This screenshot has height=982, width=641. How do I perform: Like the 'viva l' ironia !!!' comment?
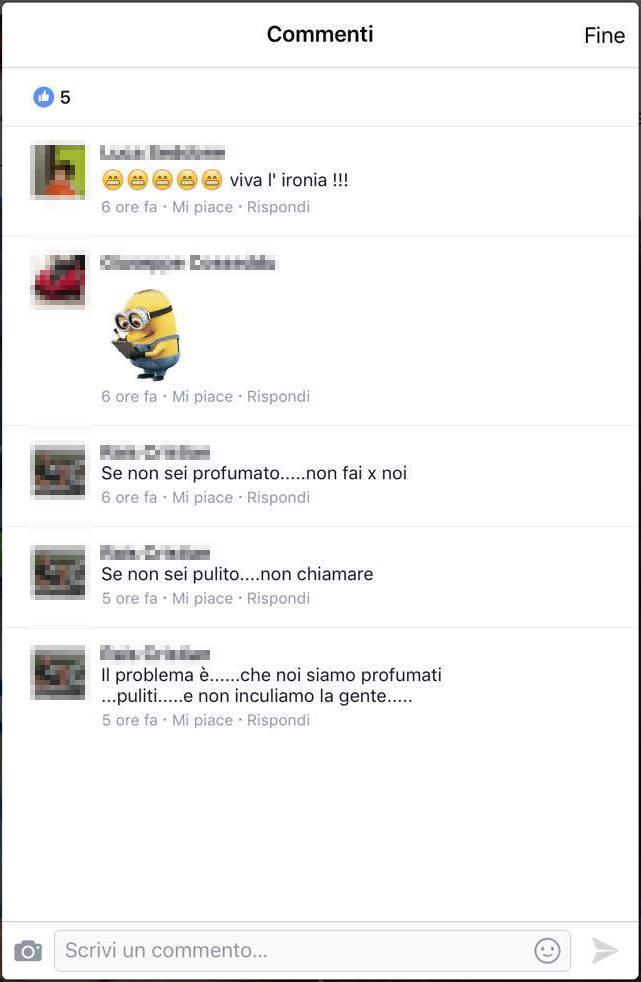point(202,207)
